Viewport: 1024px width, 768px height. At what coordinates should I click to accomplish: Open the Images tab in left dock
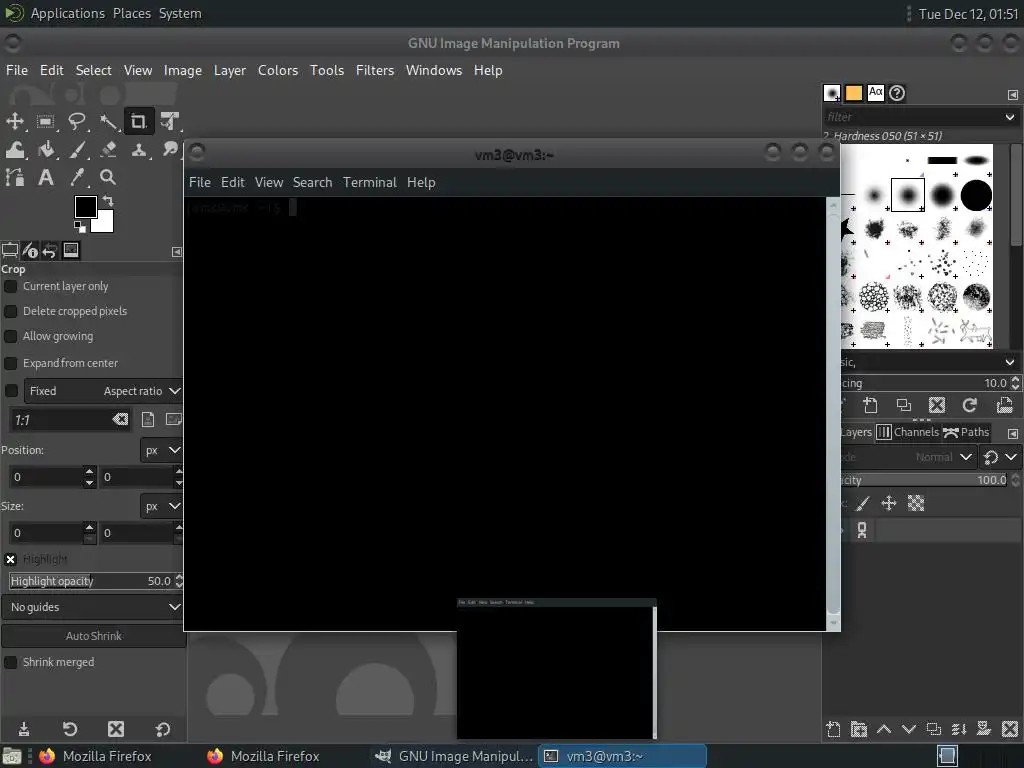coord(71,251)
